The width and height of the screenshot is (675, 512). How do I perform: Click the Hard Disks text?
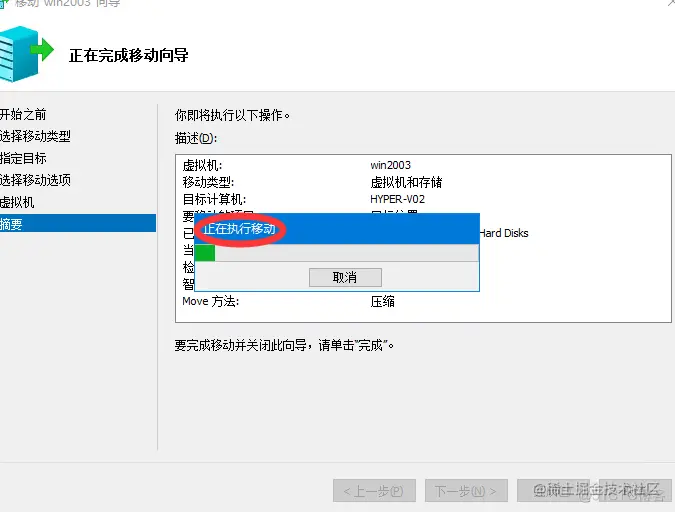coord(504,233)
